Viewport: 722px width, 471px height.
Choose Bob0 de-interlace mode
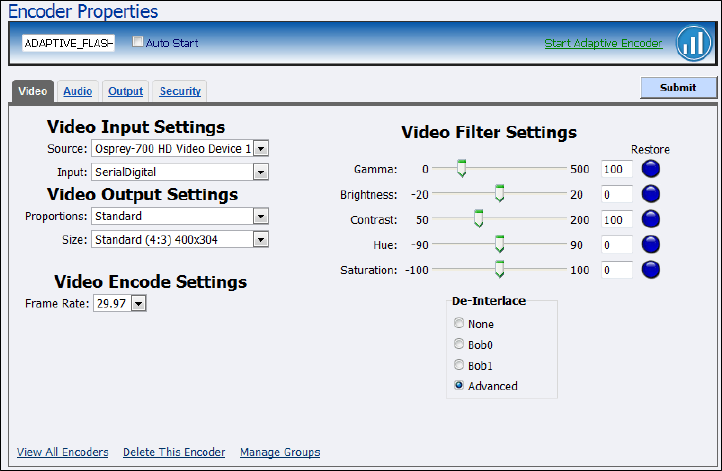(x=459, y=344)
